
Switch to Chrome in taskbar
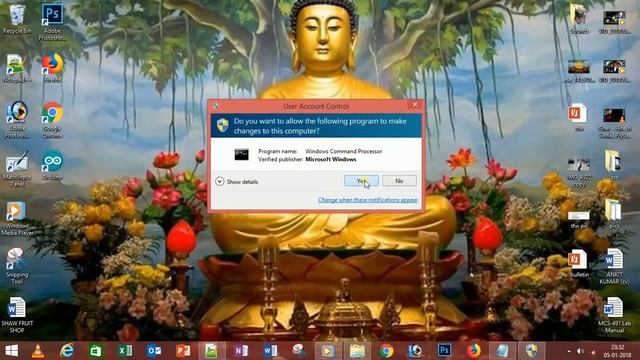[x=386, y=351]
